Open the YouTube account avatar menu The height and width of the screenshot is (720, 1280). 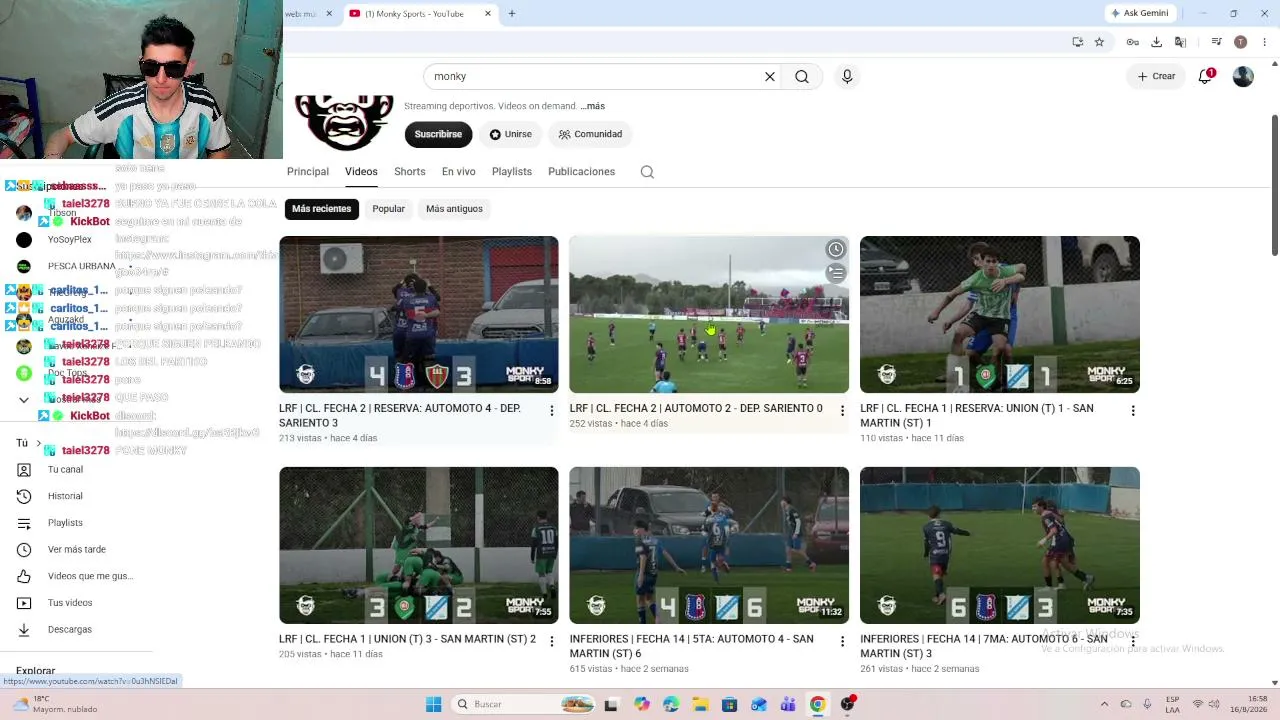(1243, 76)
